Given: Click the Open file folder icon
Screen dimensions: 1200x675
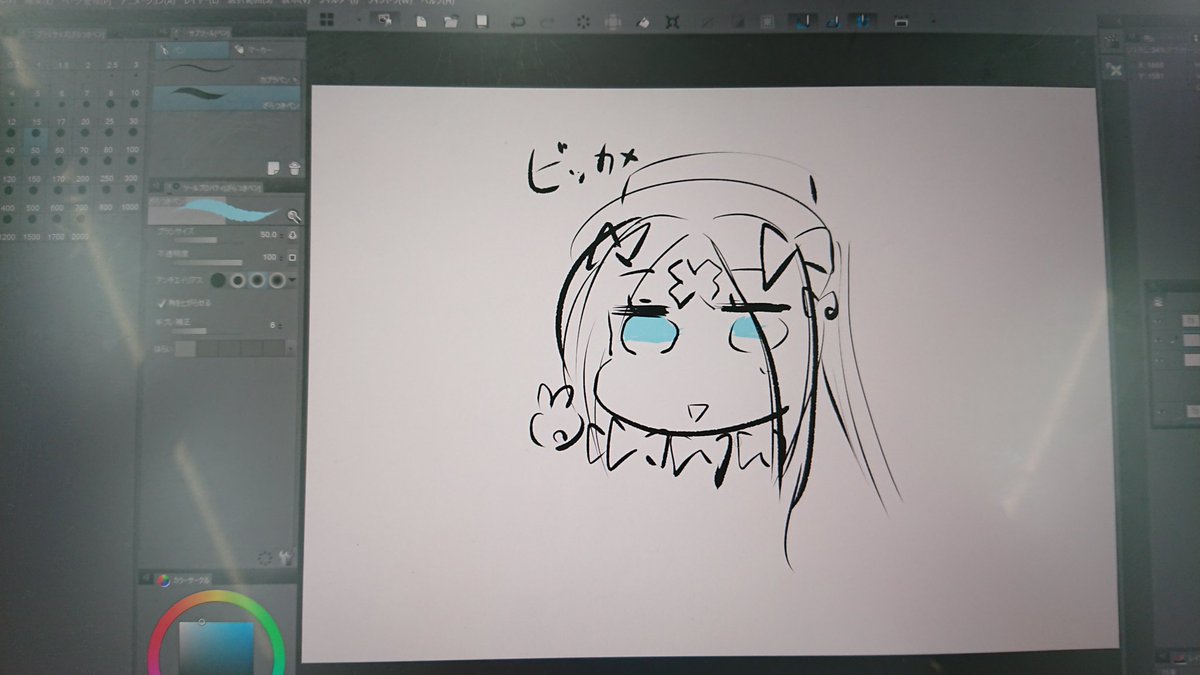Looking at the screenshot, I should (451, 20).
